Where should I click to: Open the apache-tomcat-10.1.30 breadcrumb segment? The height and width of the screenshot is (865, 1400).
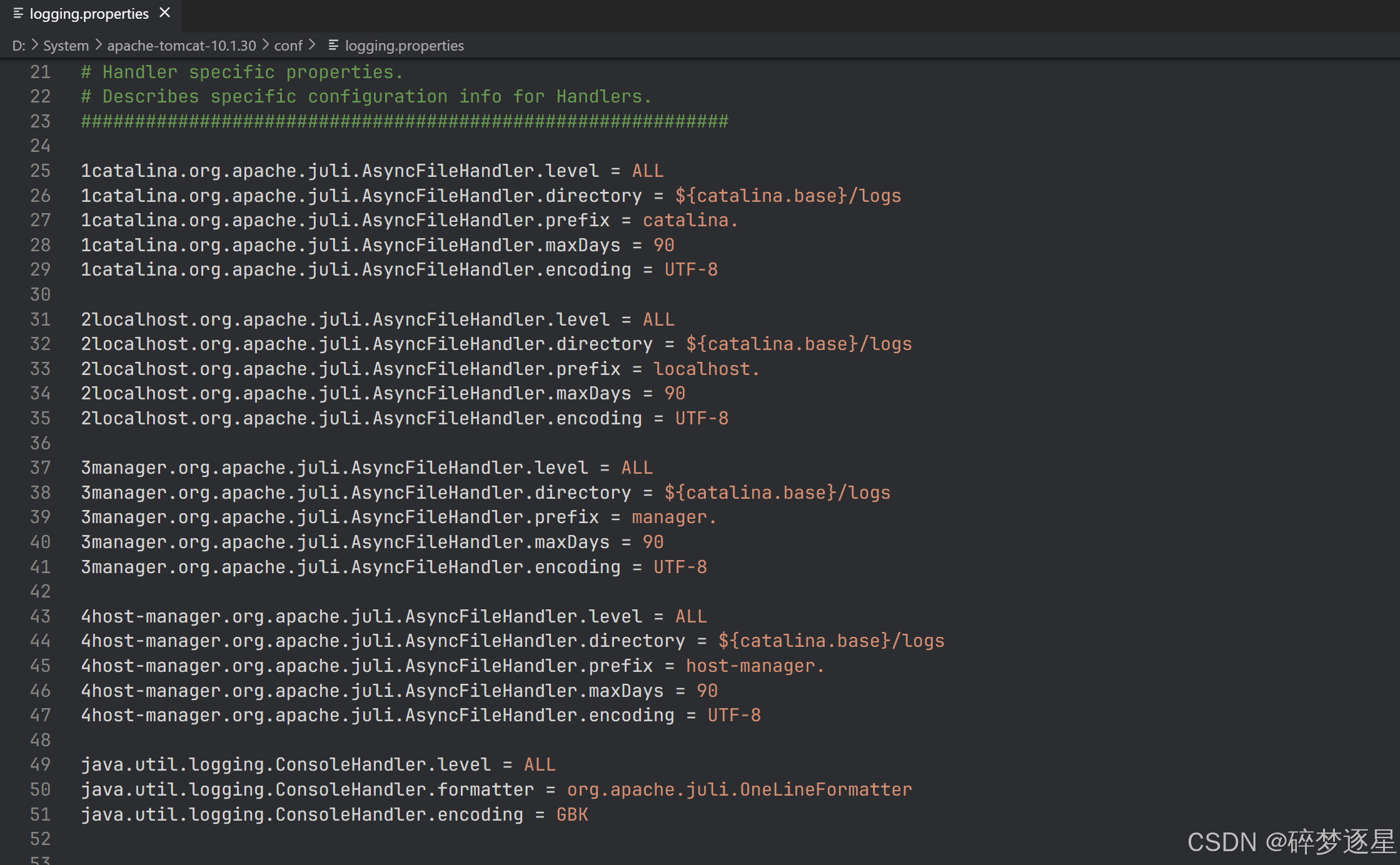[x=181, y=46]
